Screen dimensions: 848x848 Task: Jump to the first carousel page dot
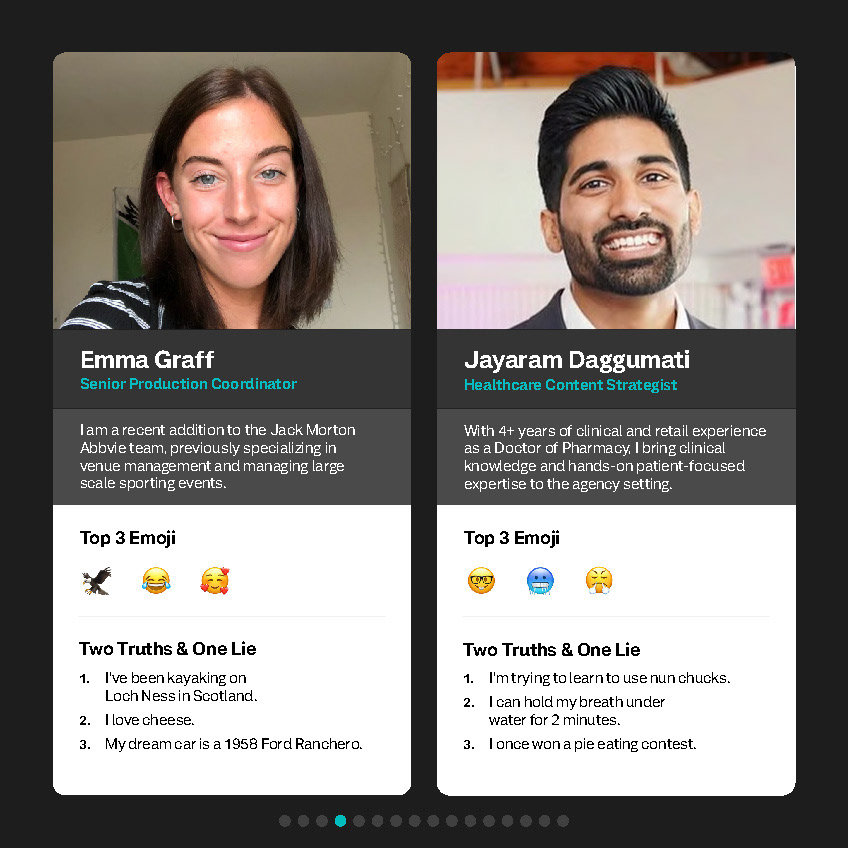tap(285, 821)
